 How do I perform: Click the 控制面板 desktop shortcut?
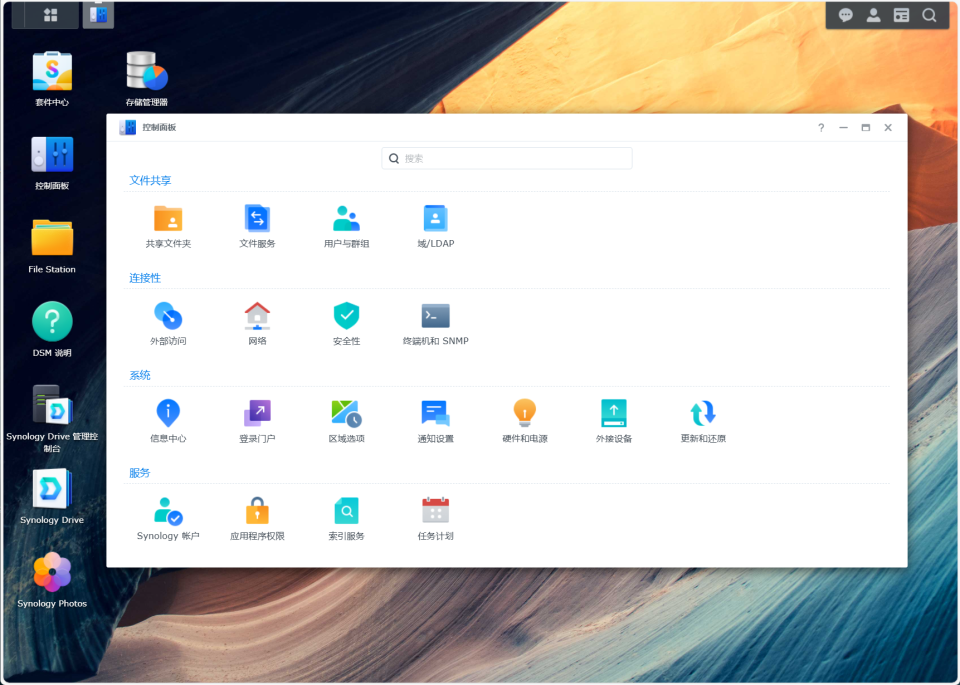[52, 162]
